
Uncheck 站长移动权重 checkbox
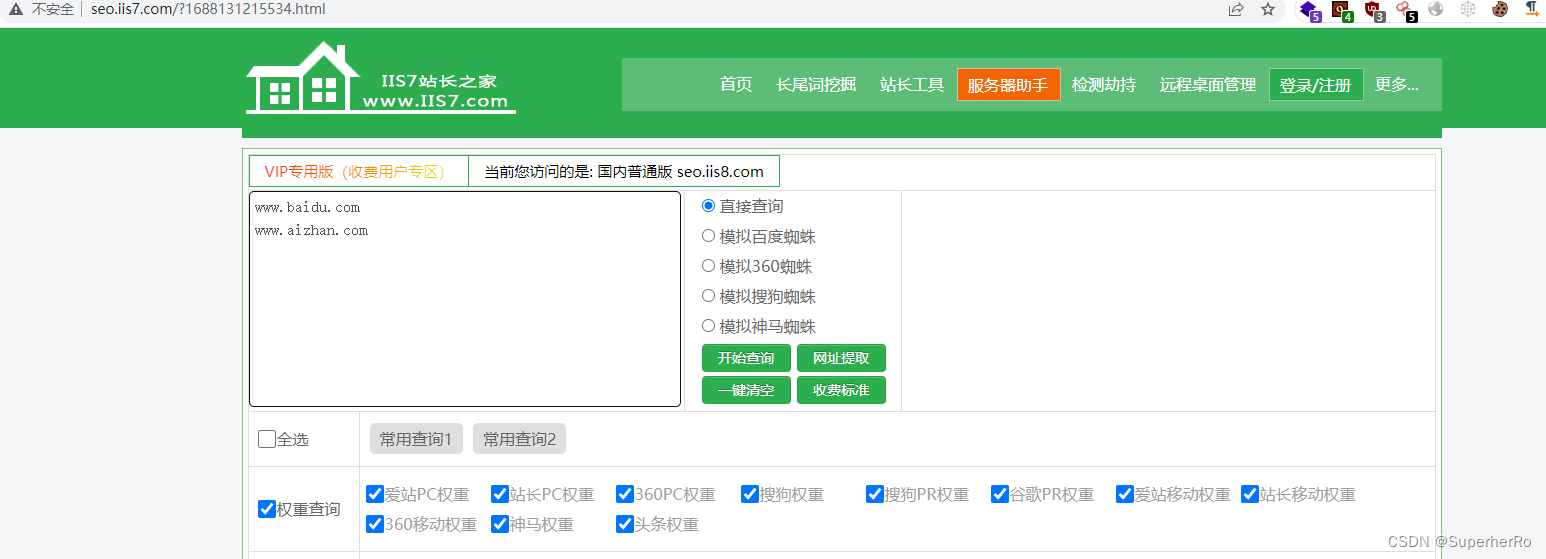(1250, 494)
